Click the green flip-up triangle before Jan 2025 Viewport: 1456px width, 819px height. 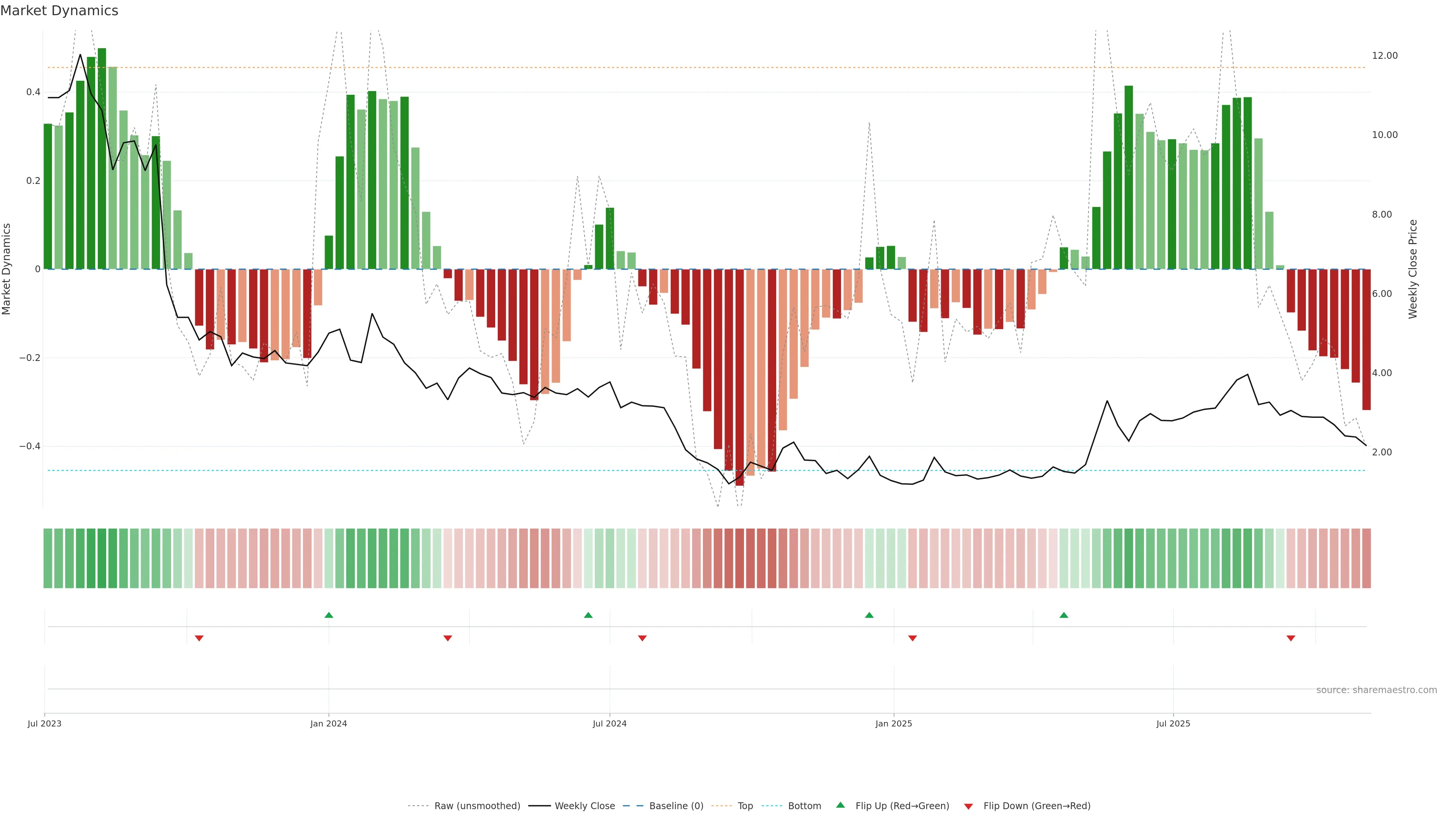[x=869, y=615]
